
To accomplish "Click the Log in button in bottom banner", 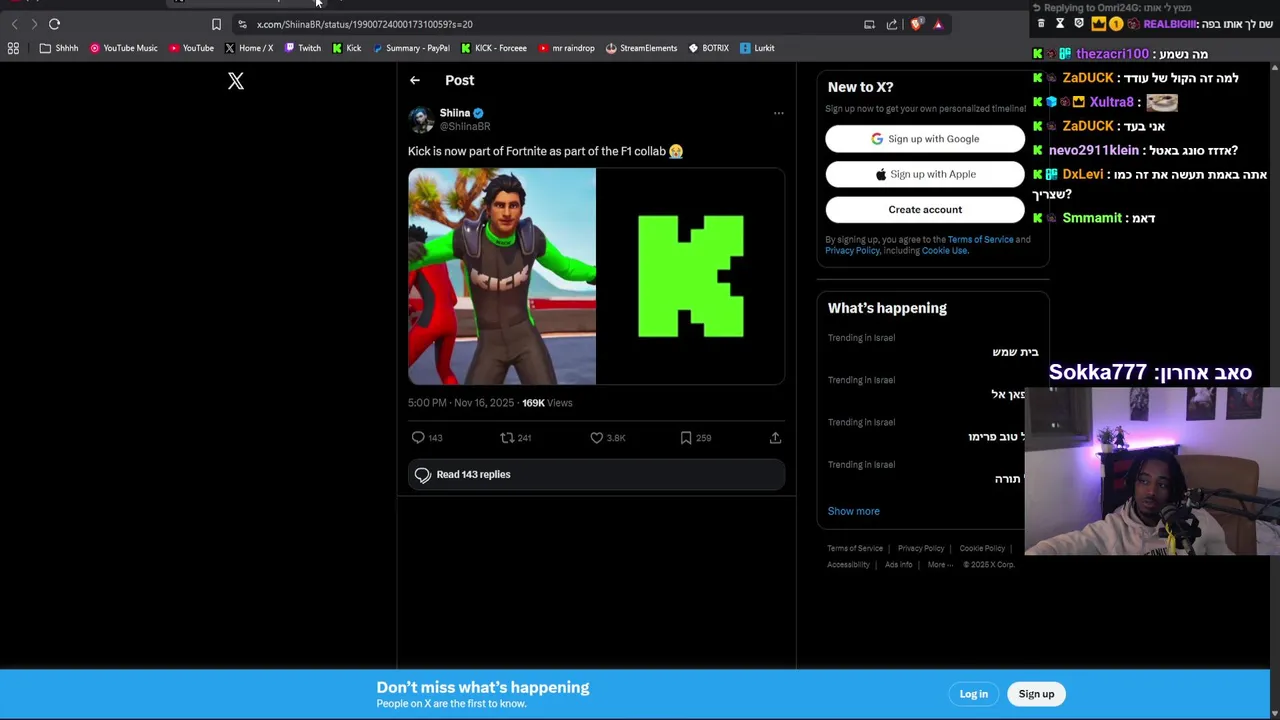I will 973,694.
